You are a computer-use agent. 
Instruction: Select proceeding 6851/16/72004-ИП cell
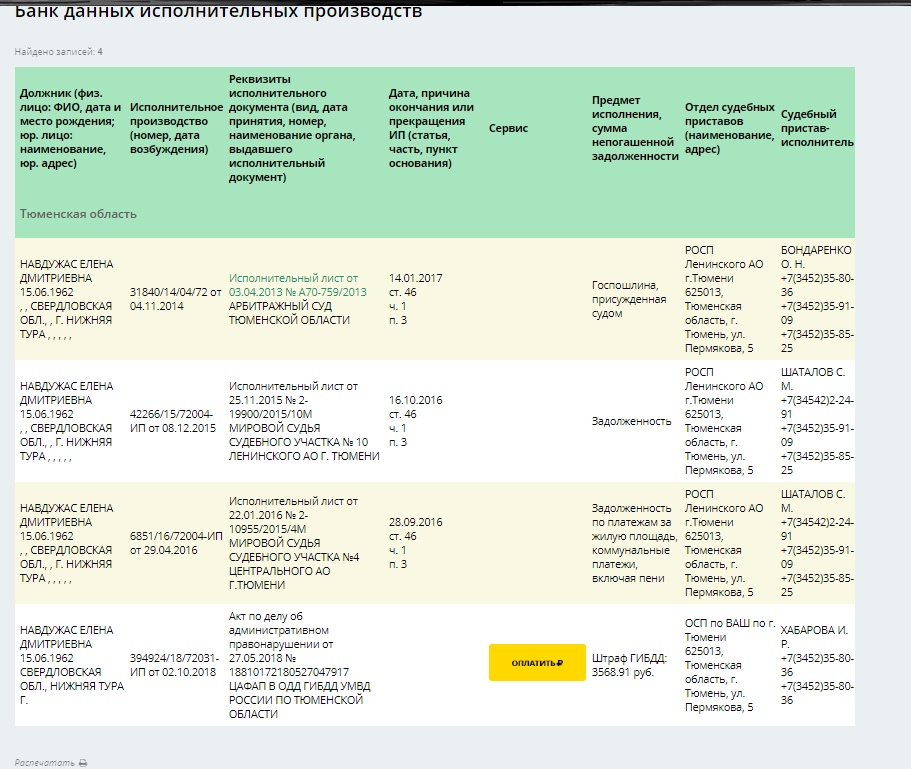point(176,543)
